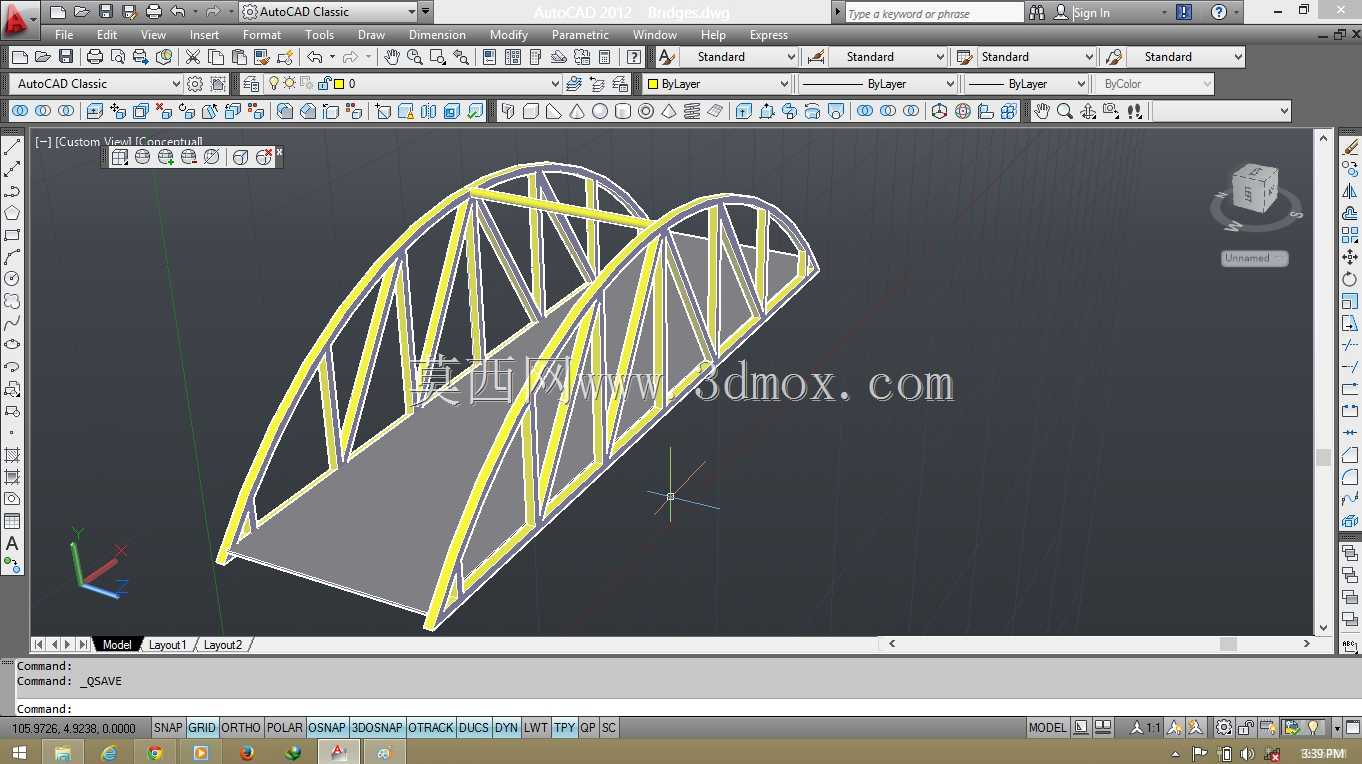
Task: Click the Custom View viewport label
Action: [94, 142]
